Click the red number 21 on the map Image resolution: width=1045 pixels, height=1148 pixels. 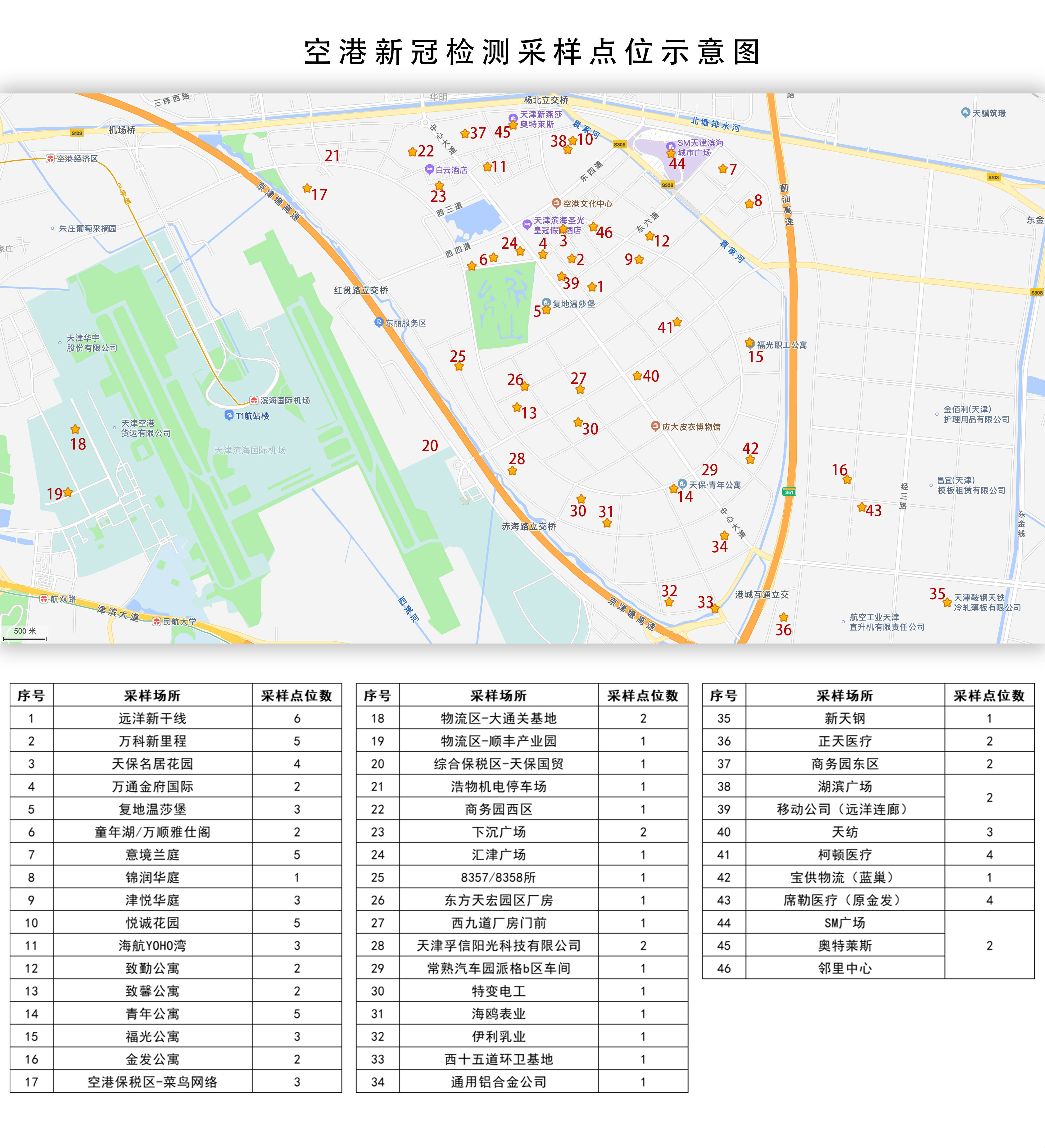[332, 156]
